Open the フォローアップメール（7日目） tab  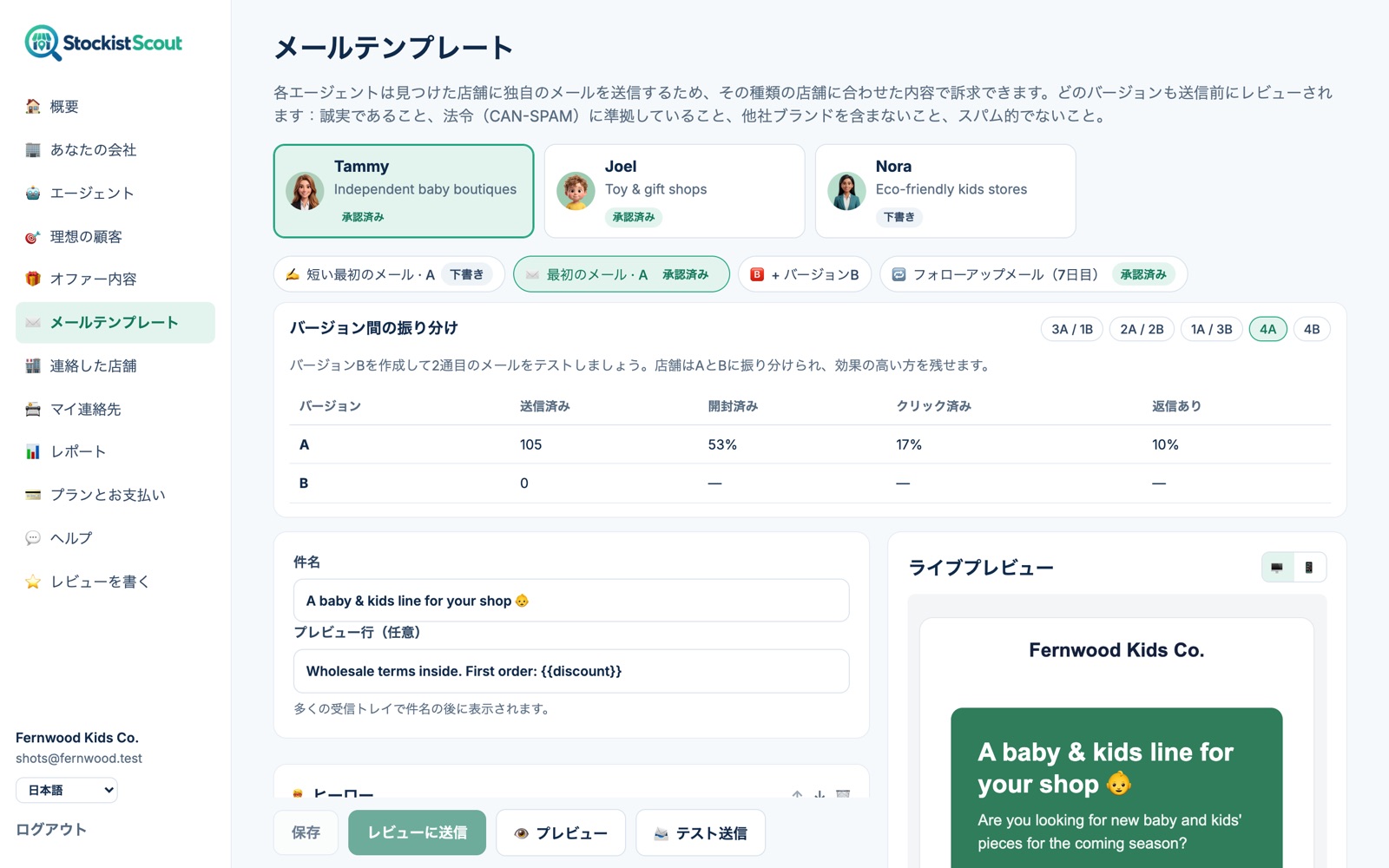[1033, 274]
